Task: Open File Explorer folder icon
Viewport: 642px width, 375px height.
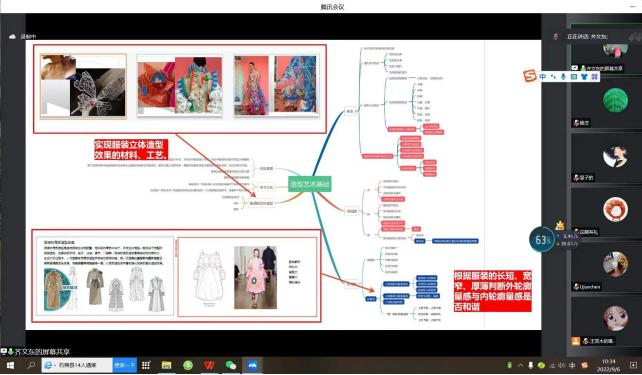Action: click(166, 365)
